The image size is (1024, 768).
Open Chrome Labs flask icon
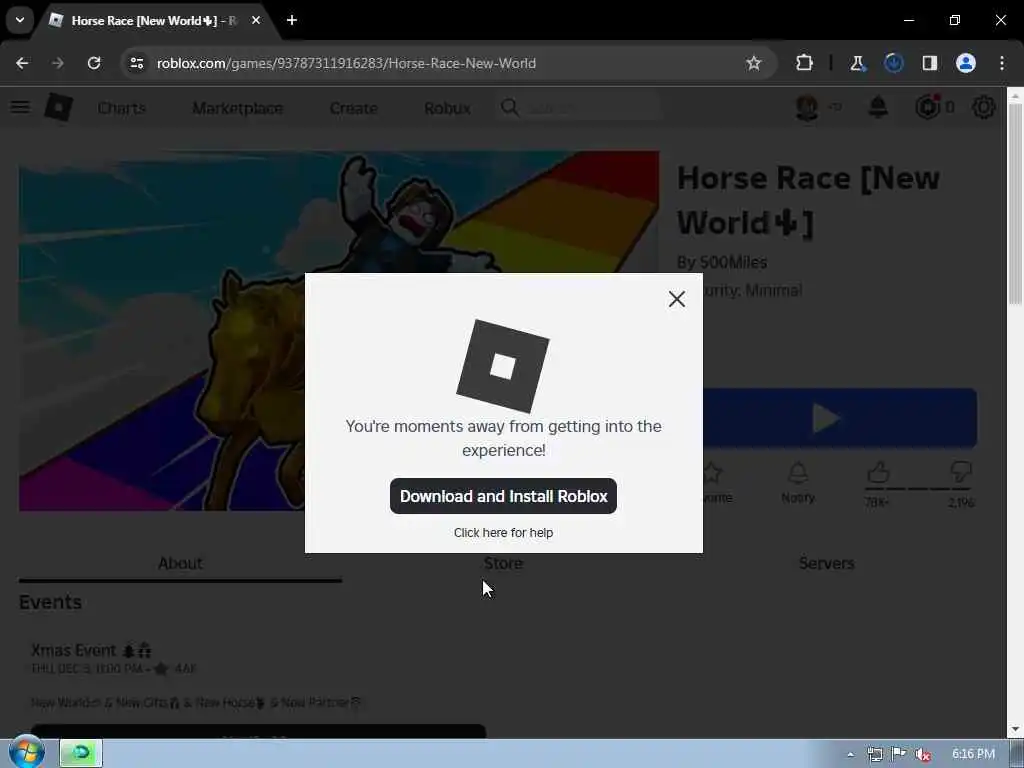pos(857,63)
